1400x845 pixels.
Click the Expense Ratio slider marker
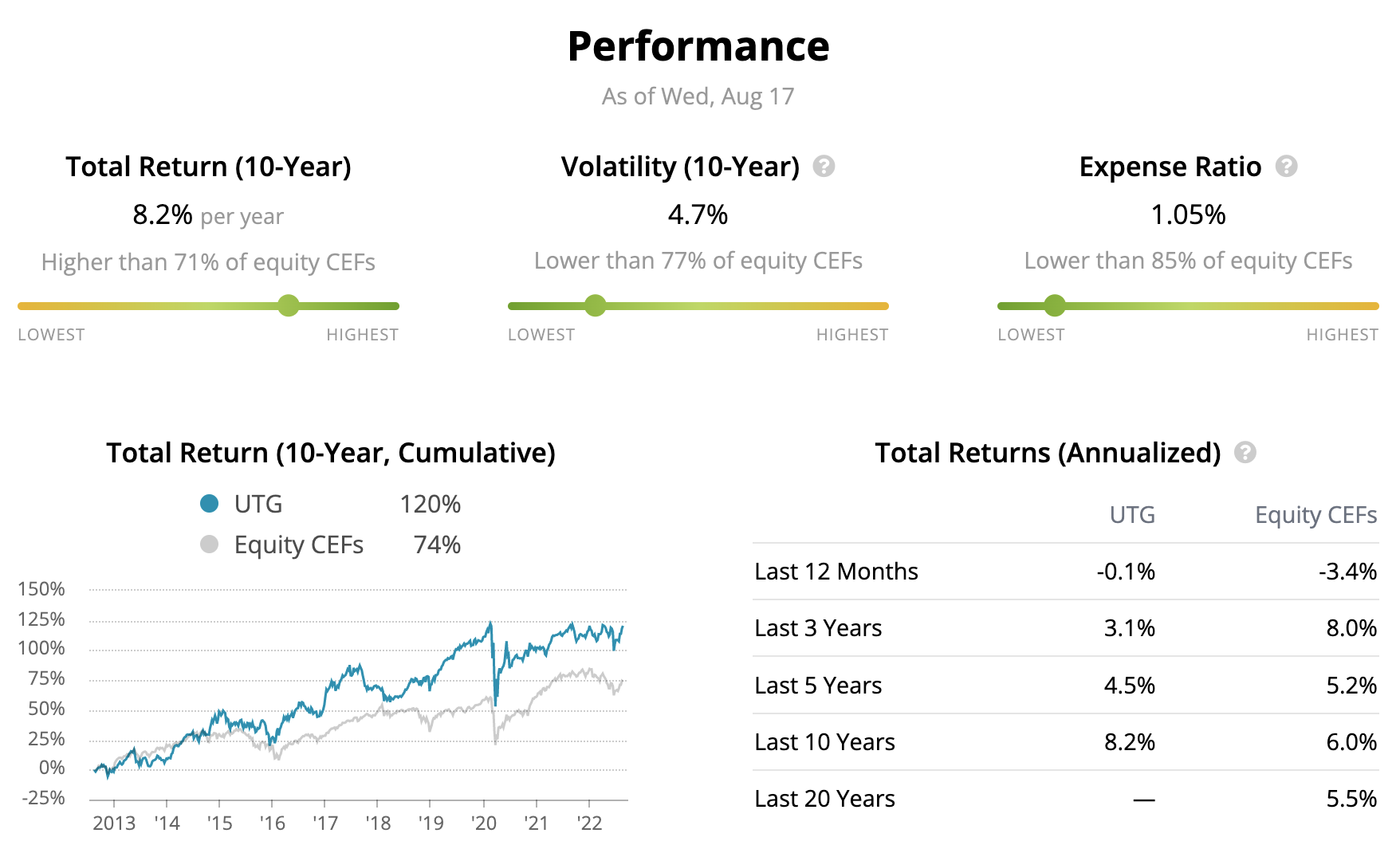pyautogui.click(x=1054, y=305)
